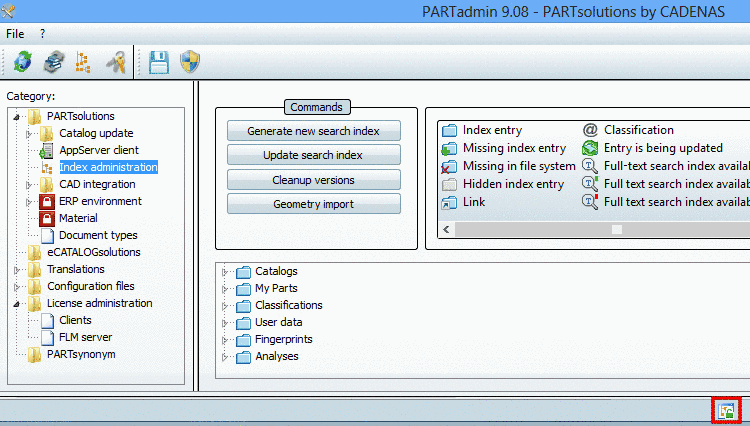Click the Fingerprints blue folder icon
750x426 pixels.
click(243, 340)
